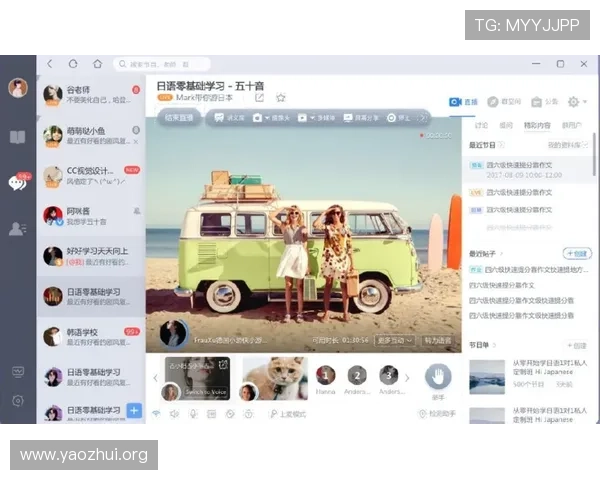600x480 pixels.
Task: Open the 更多互动 dropdown on the video
Action: [x=395, y=340]
